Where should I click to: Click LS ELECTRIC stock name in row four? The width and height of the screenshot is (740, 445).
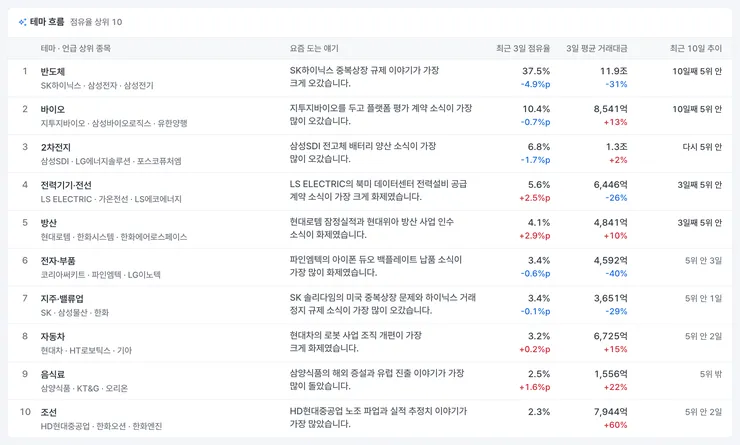(x=66, y=199)
